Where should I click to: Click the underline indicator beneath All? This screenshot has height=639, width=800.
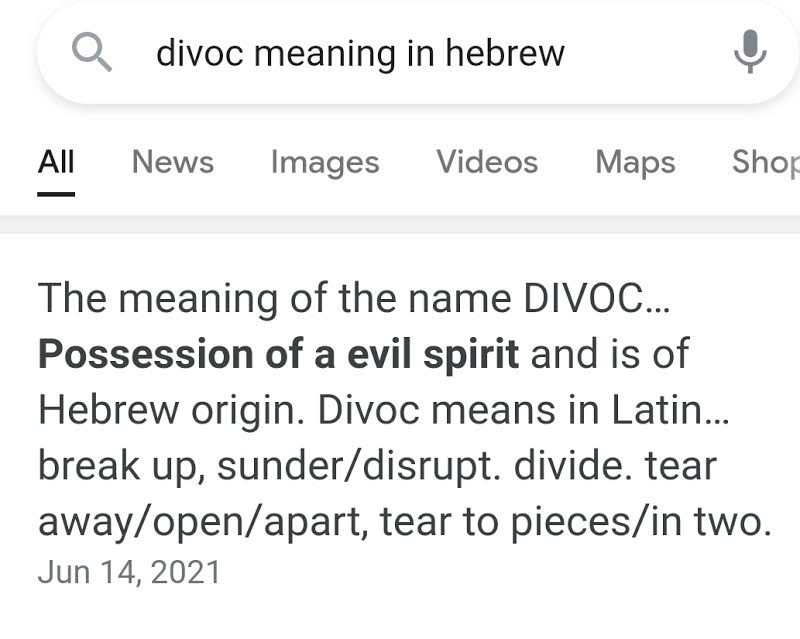[x=56, y=194]
